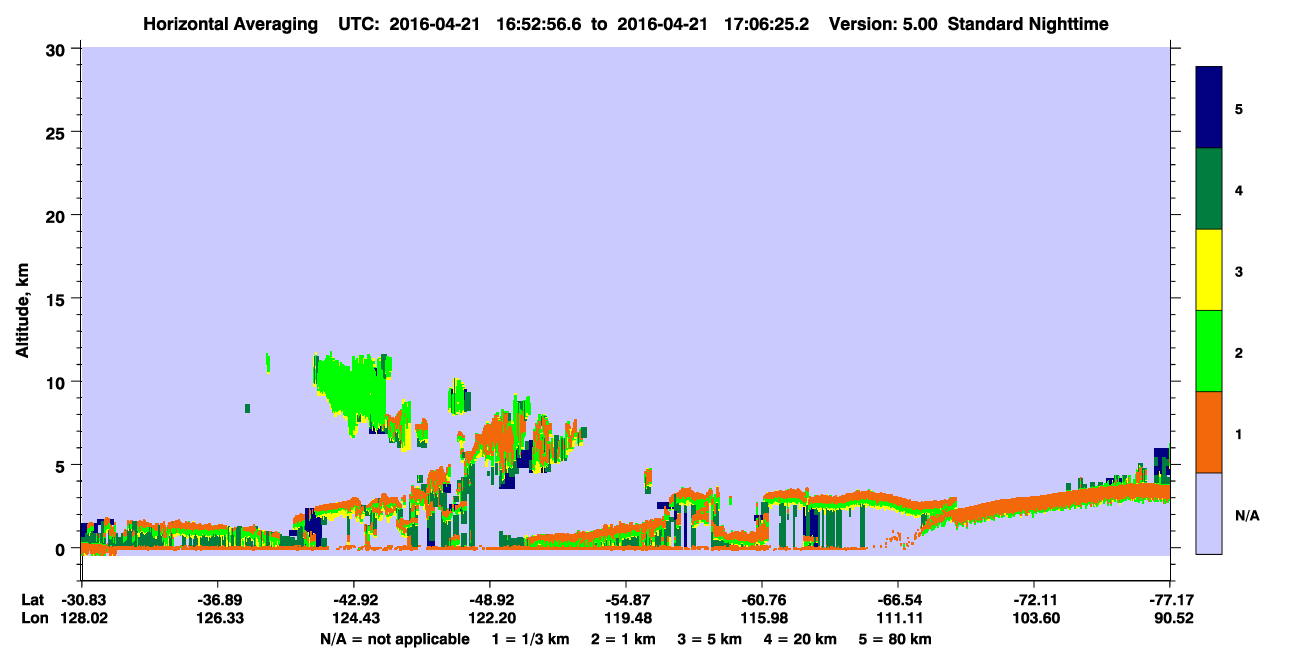The width and height of the screenshot is (1300, 667).
Task: Click the dark blue patch at far right near 5 km
Action: pos(1161,460)
